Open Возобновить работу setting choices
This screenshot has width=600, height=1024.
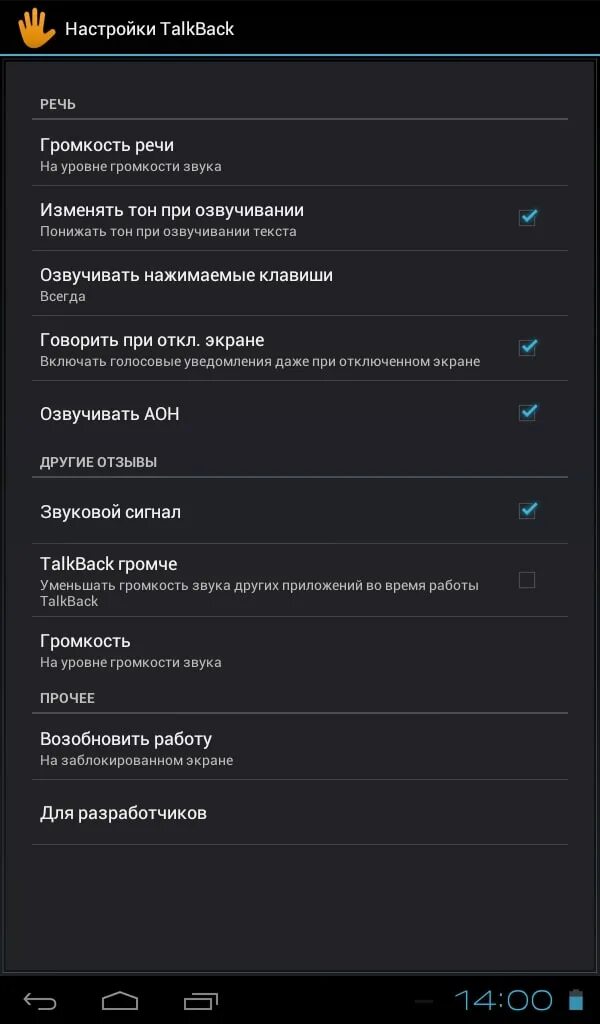(x=300, y=747)
